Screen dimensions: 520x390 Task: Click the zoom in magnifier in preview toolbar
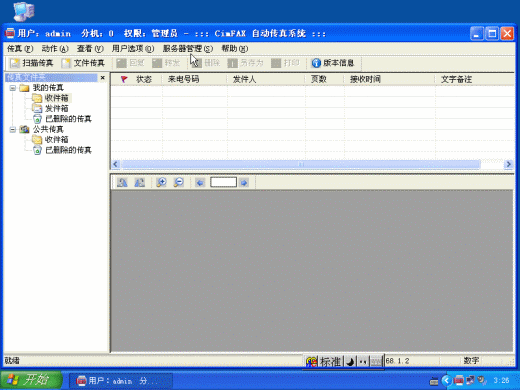click(x=162, y=182)
